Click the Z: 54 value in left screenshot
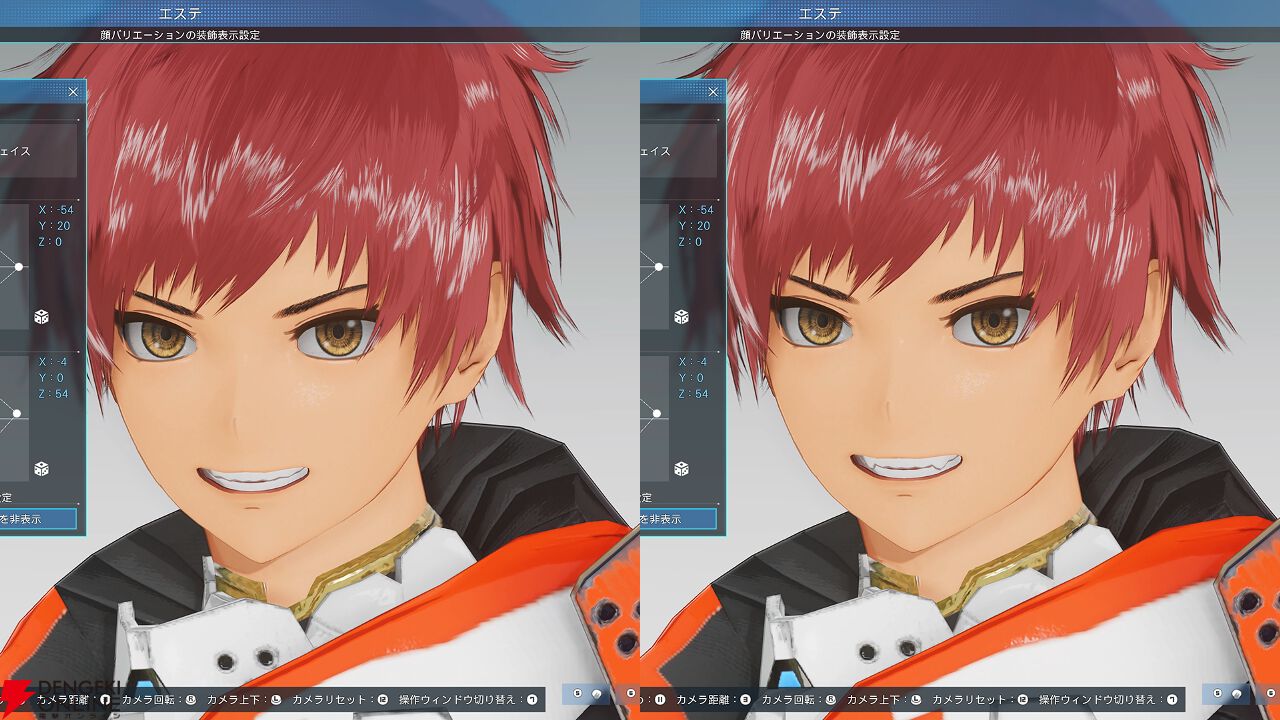Image resolution: width=1280 pixels, height=720 pixels. point(54,394)
